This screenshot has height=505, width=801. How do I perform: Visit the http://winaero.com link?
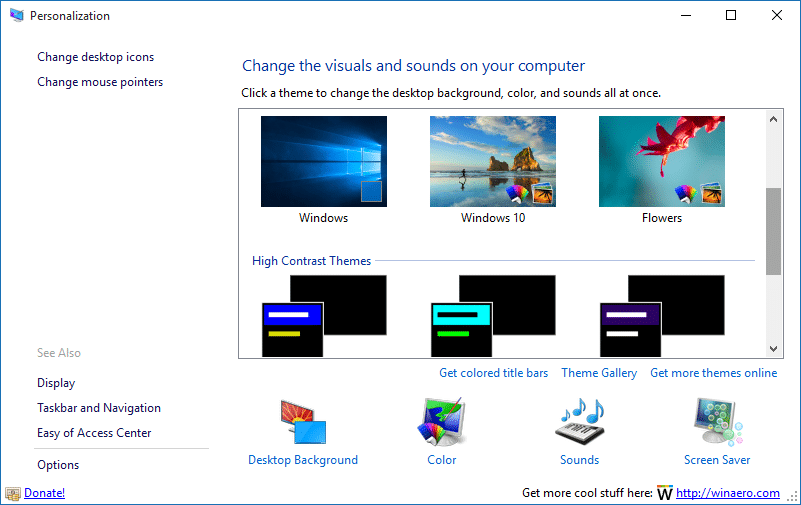click(x=728, y=493)
